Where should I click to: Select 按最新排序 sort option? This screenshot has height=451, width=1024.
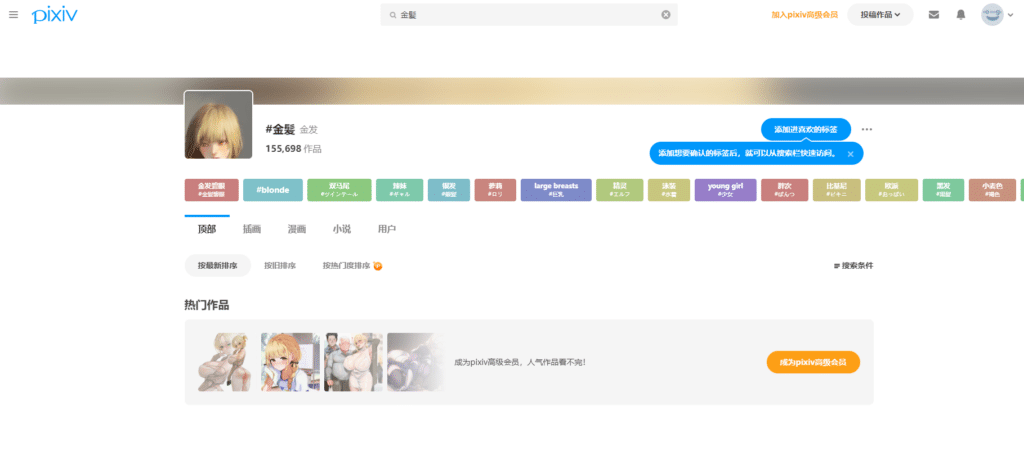tap(217, 266)
